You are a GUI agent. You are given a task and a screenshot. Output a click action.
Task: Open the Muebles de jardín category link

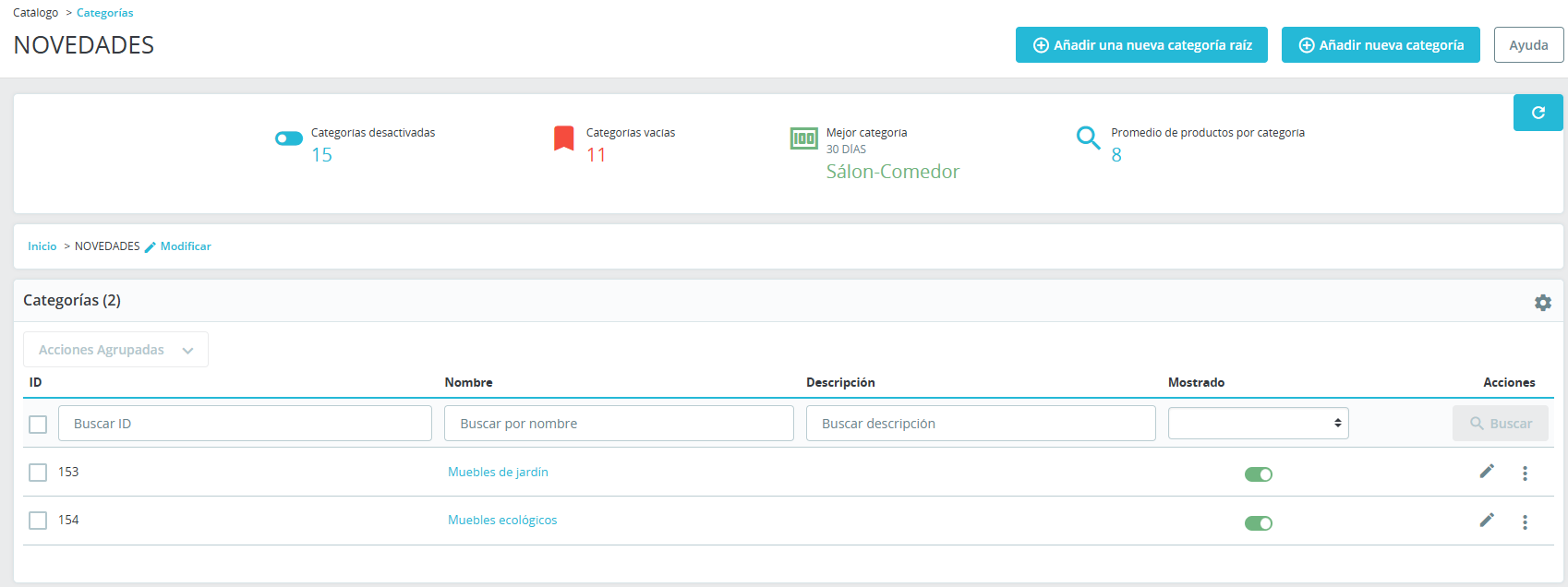[498, 472]
